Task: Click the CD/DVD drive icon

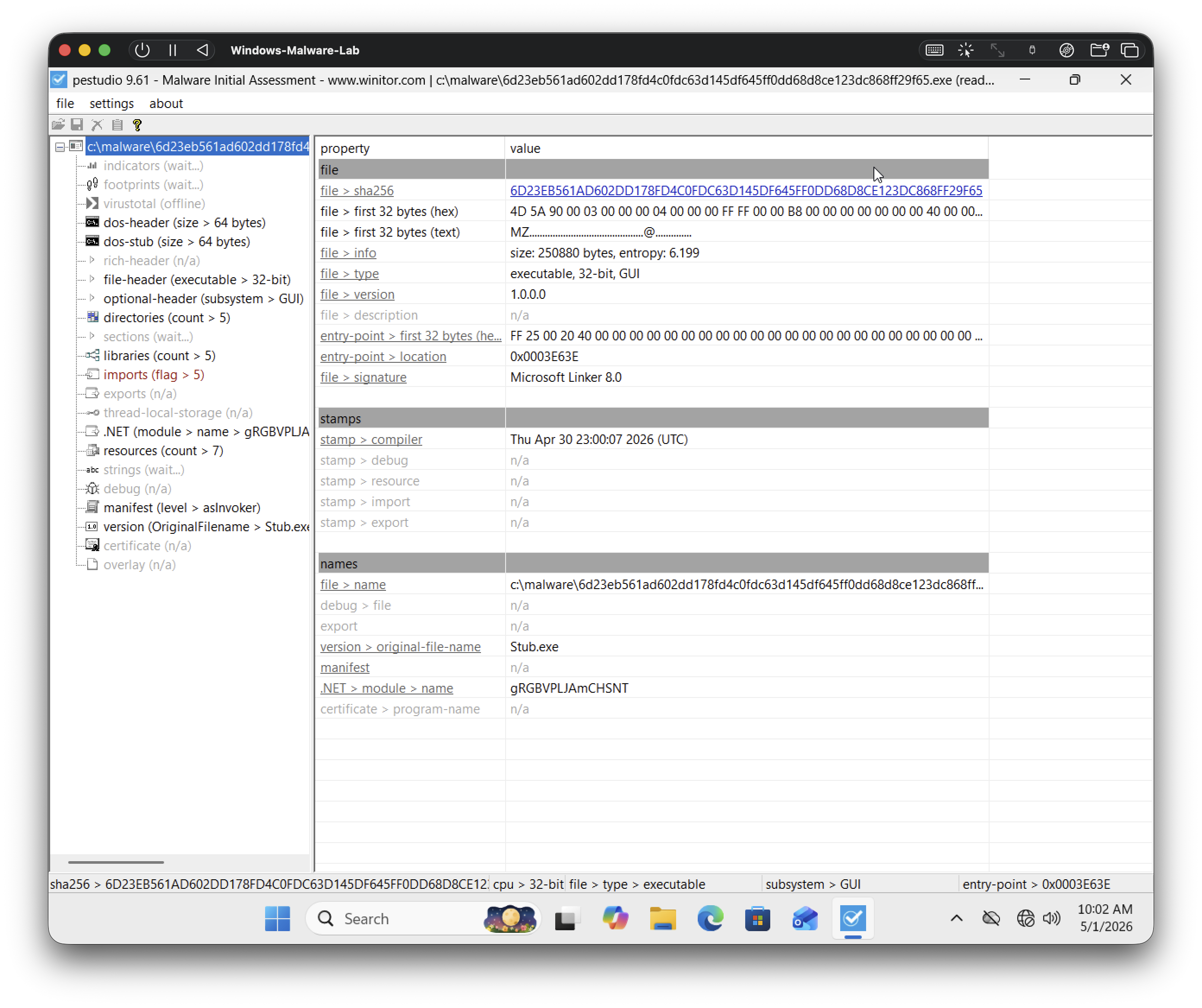Action: (x=1066, y=51)
